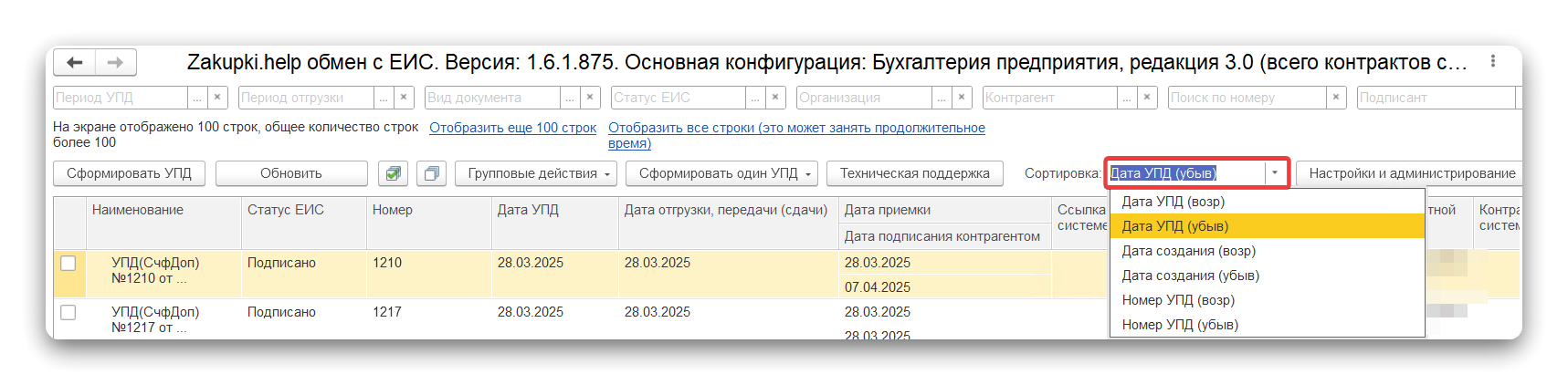1568x385 pixels.
Task: Open period picker for Период отгрузки
Action: click(x=384, y=98)
